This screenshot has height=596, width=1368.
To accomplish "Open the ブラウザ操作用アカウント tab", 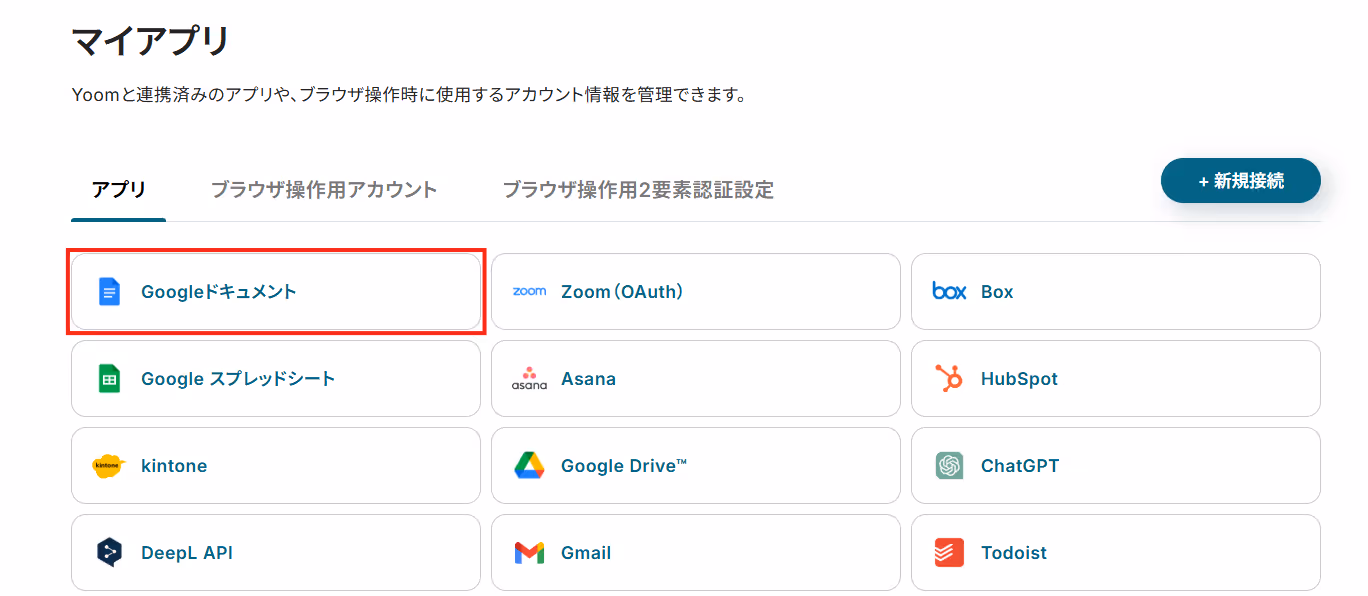I will 324,189.
